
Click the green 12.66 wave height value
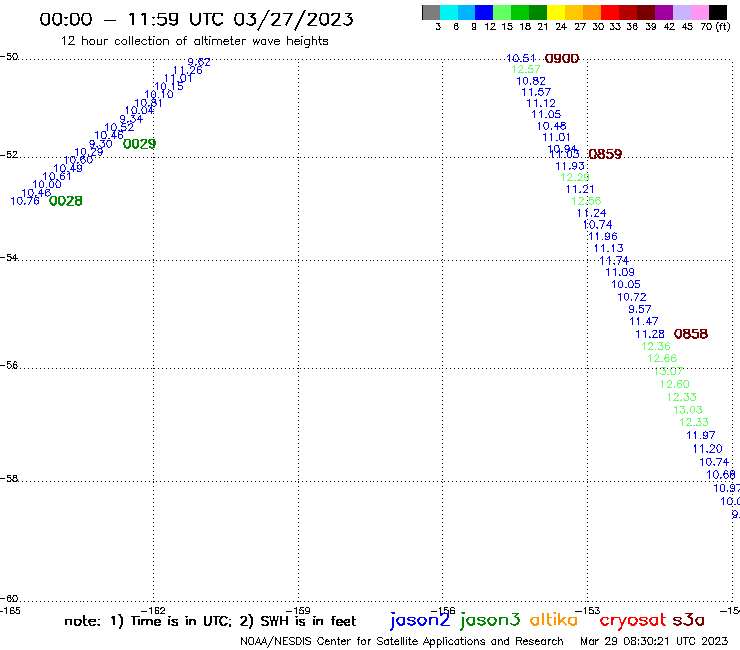click(662, 358)
